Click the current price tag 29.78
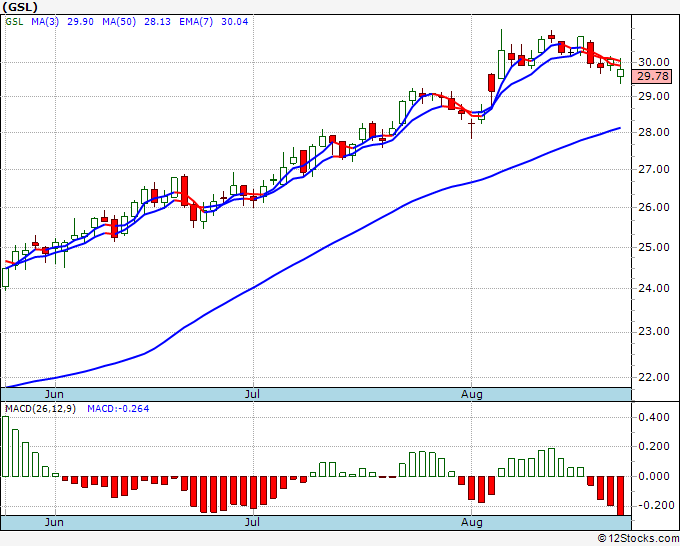This screenshot has height=546, width=680. [653, 76]
